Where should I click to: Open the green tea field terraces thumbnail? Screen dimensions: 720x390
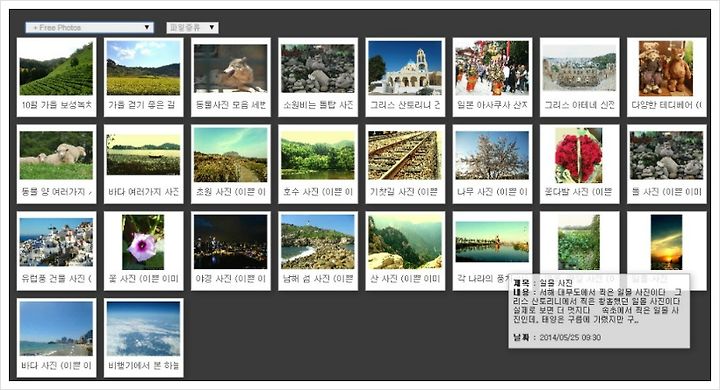(56, 68)
